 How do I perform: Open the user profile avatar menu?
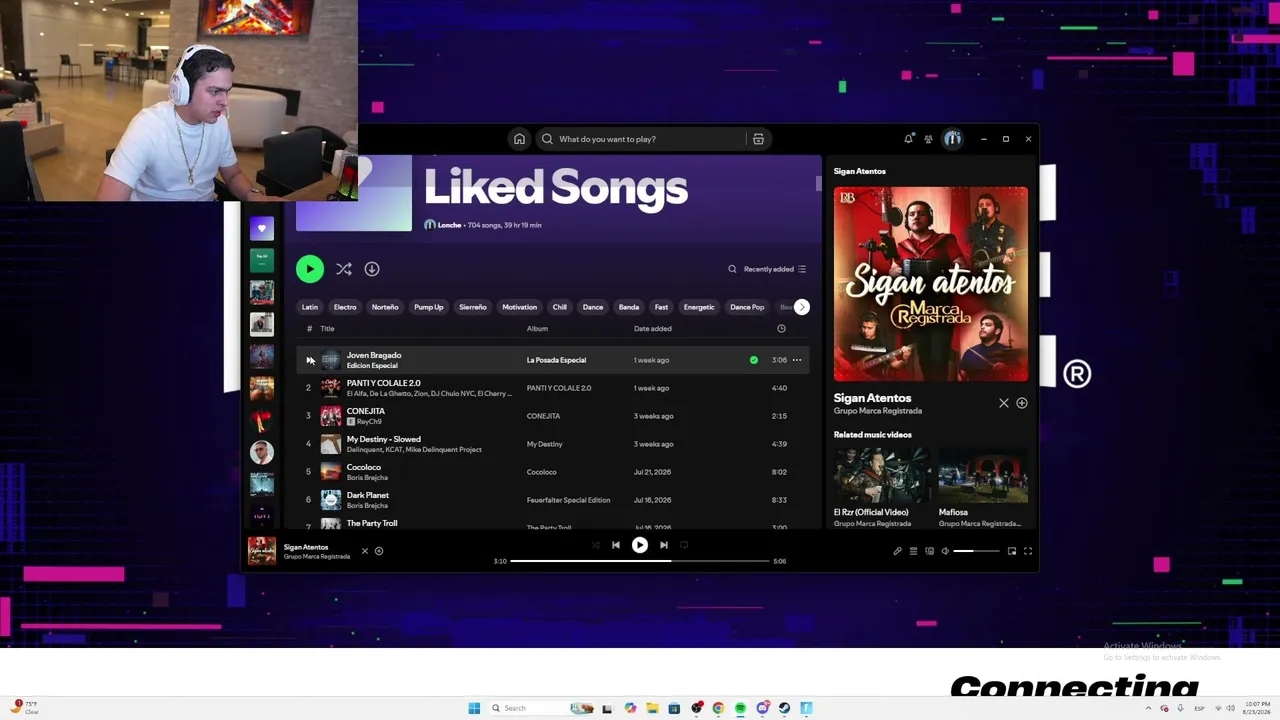tap(952, 139)
